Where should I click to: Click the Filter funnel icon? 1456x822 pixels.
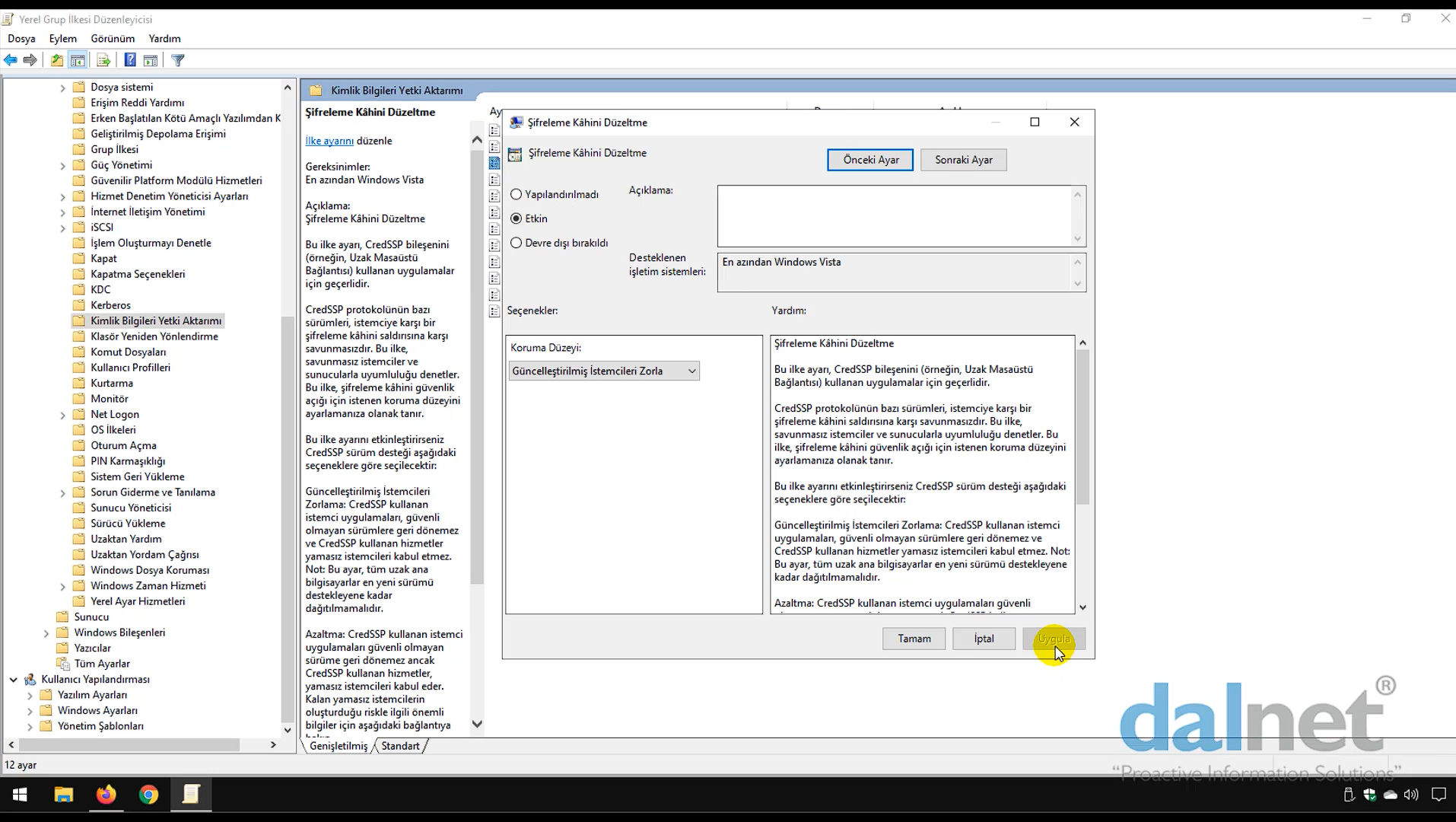coord(178,60)
